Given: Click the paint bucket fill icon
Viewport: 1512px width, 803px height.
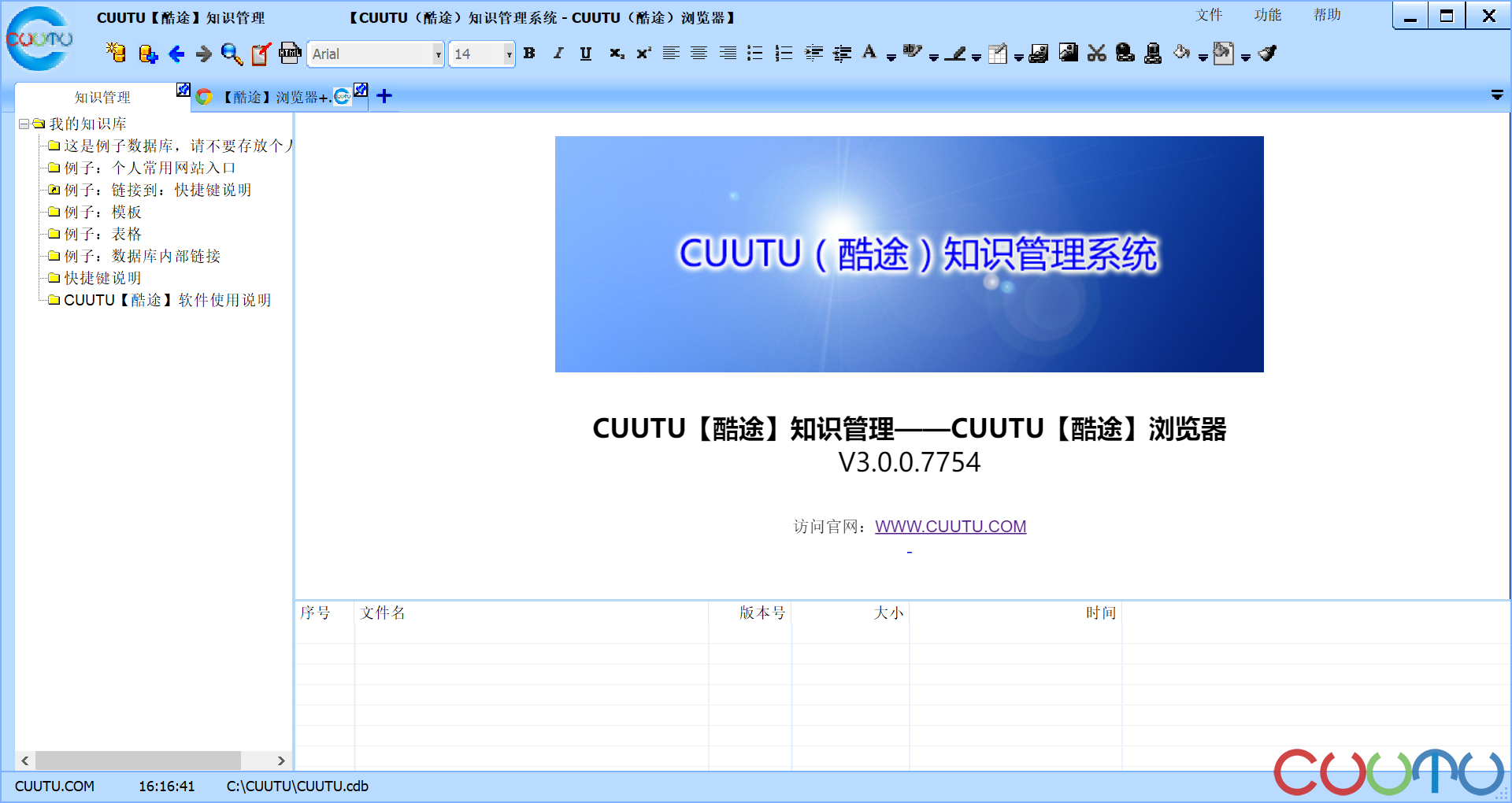Looking at the screenshot, I should point(1181,52).
